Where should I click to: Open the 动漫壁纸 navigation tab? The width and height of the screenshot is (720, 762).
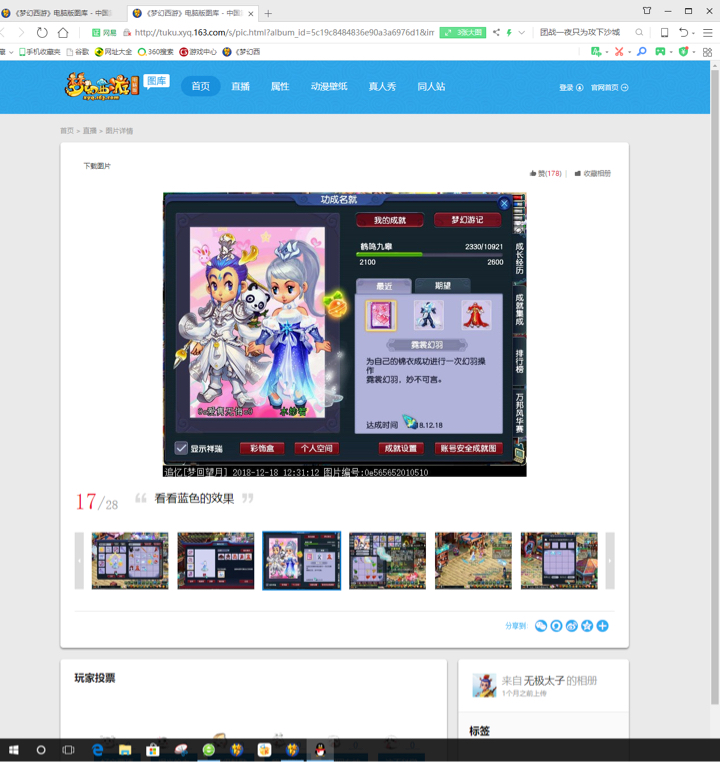(329, 87)
